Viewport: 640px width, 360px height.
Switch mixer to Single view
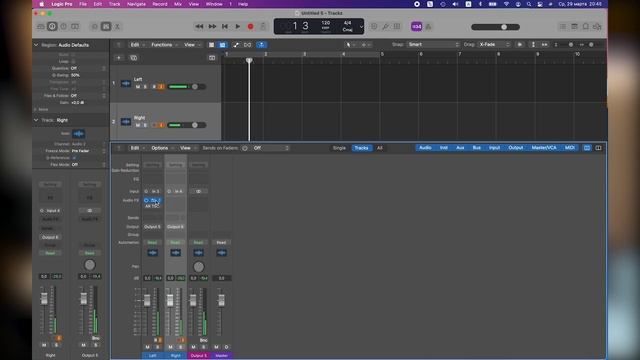click(339, 148)
